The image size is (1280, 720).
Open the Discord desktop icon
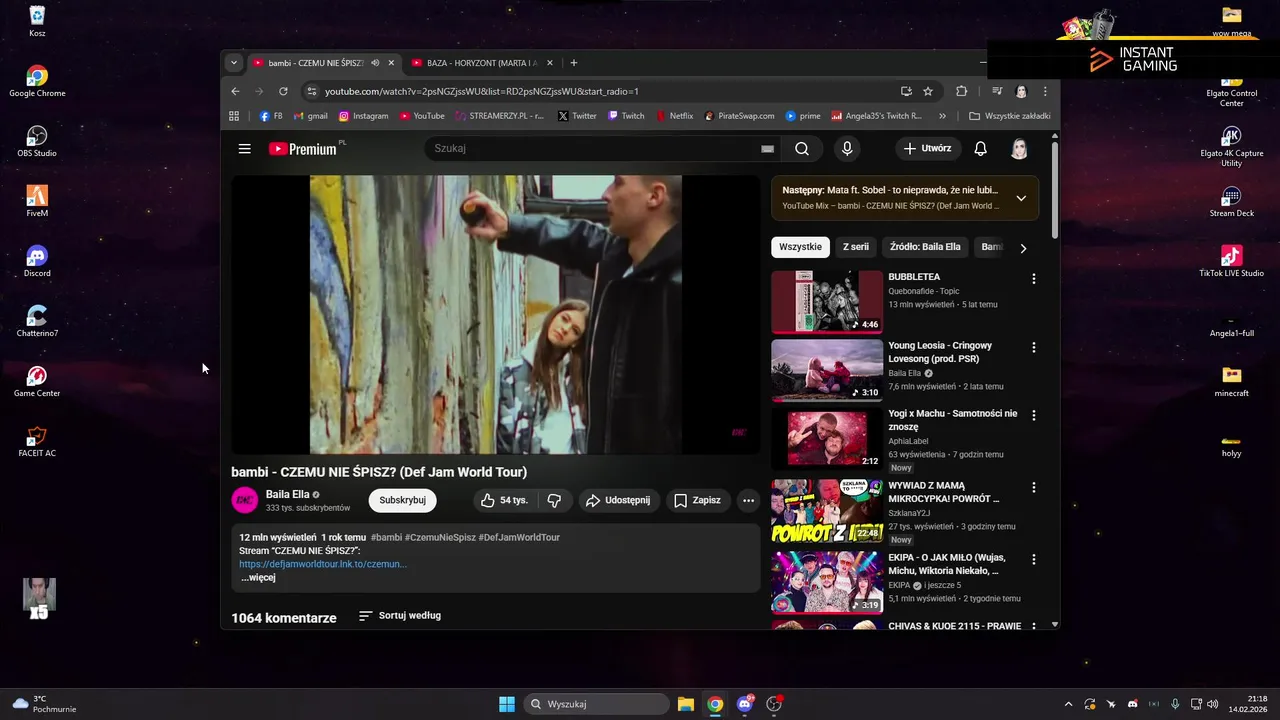tap(37, 261)
